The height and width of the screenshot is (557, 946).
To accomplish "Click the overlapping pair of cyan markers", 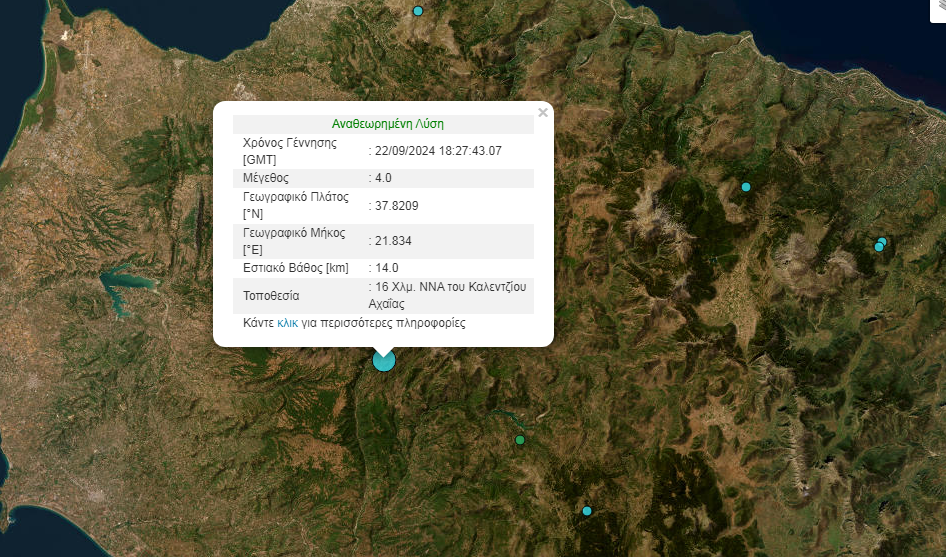I will pos(880,244).
